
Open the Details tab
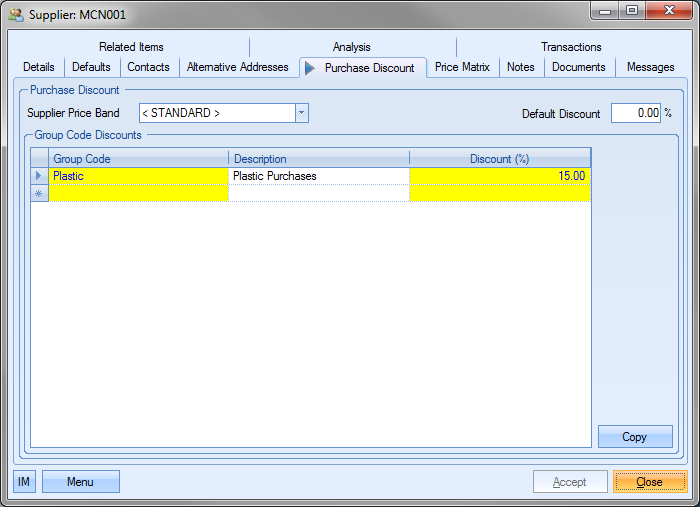pyautogui.click(x=39, y=67)
